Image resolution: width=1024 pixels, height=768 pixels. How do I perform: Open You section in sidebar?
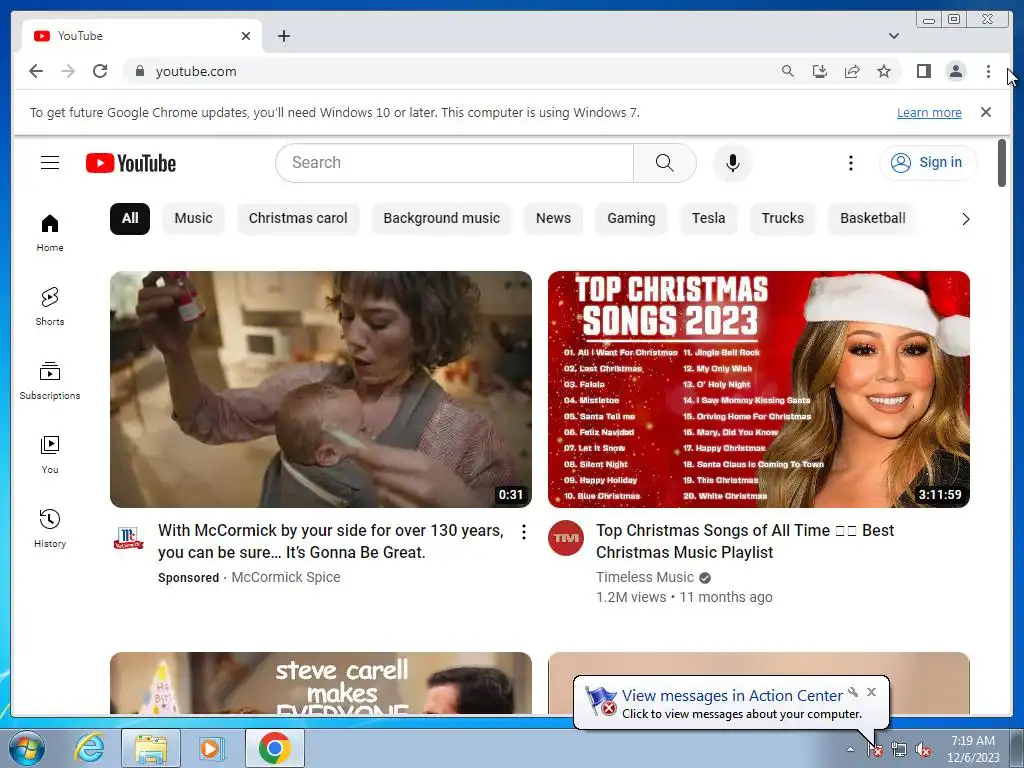tap(50, 455)
